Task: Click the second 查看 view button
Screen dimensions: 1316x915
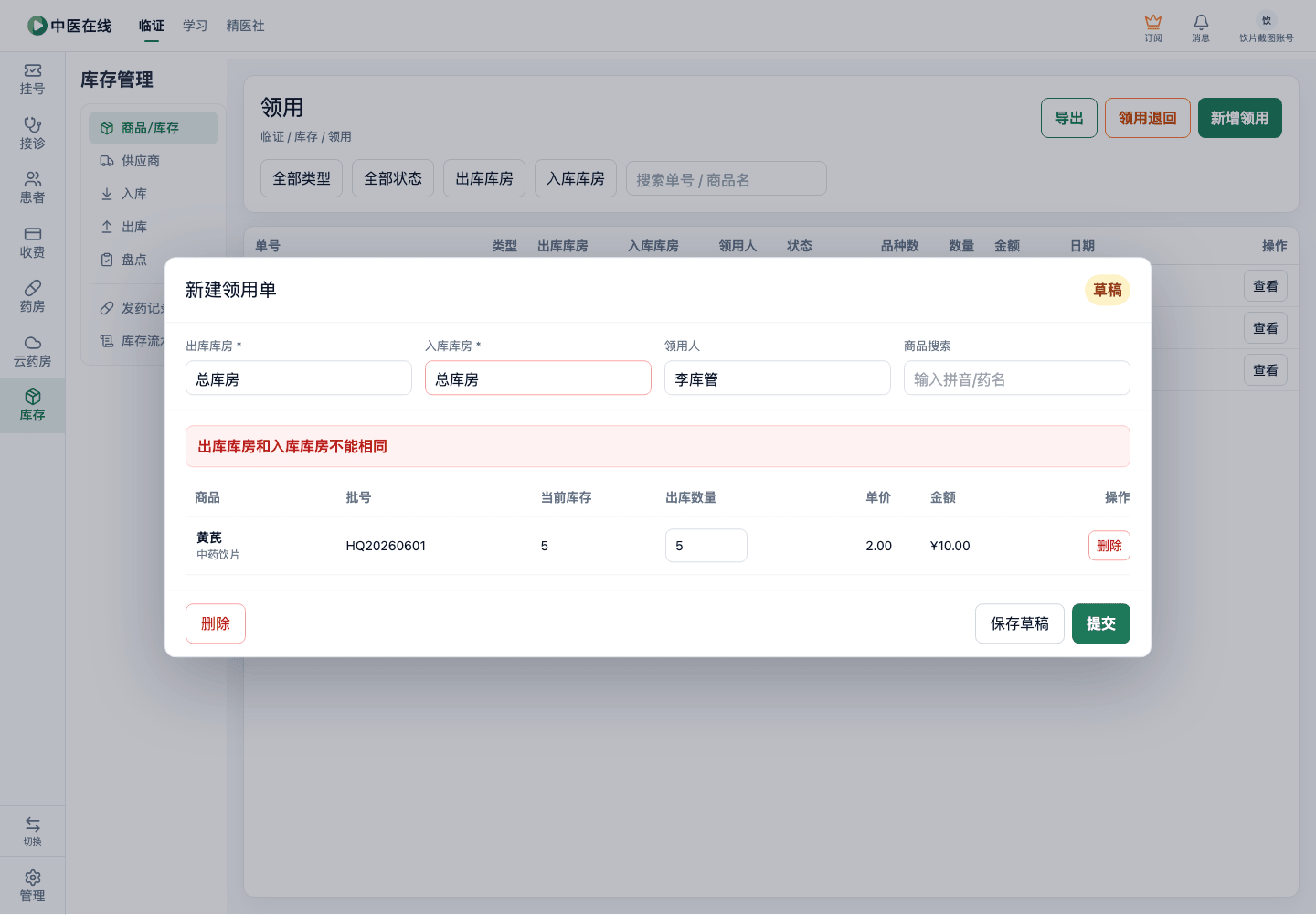Action: click(1266, 328)
